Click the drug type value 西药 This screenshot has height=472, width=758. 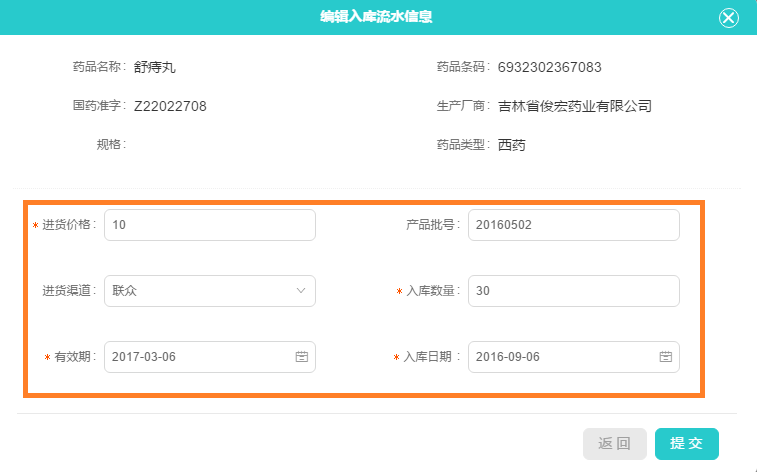[511, 145]
